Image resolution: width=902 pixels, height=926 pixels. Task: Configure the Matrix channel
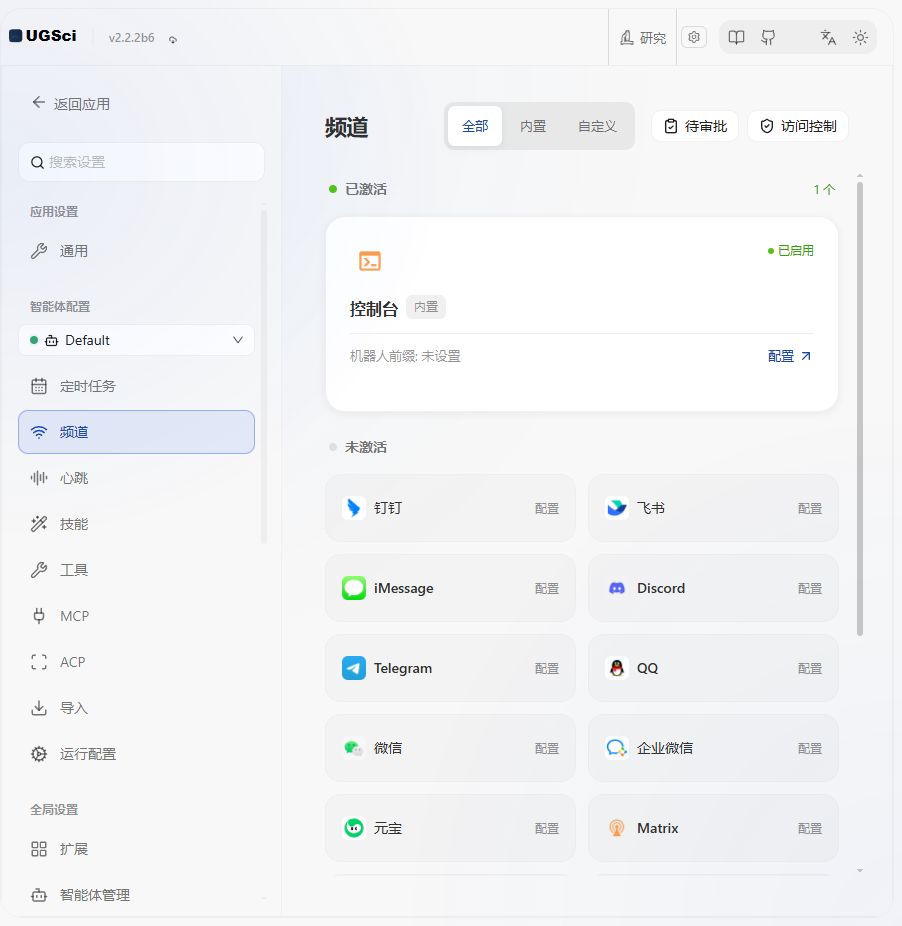coord(809,829)
